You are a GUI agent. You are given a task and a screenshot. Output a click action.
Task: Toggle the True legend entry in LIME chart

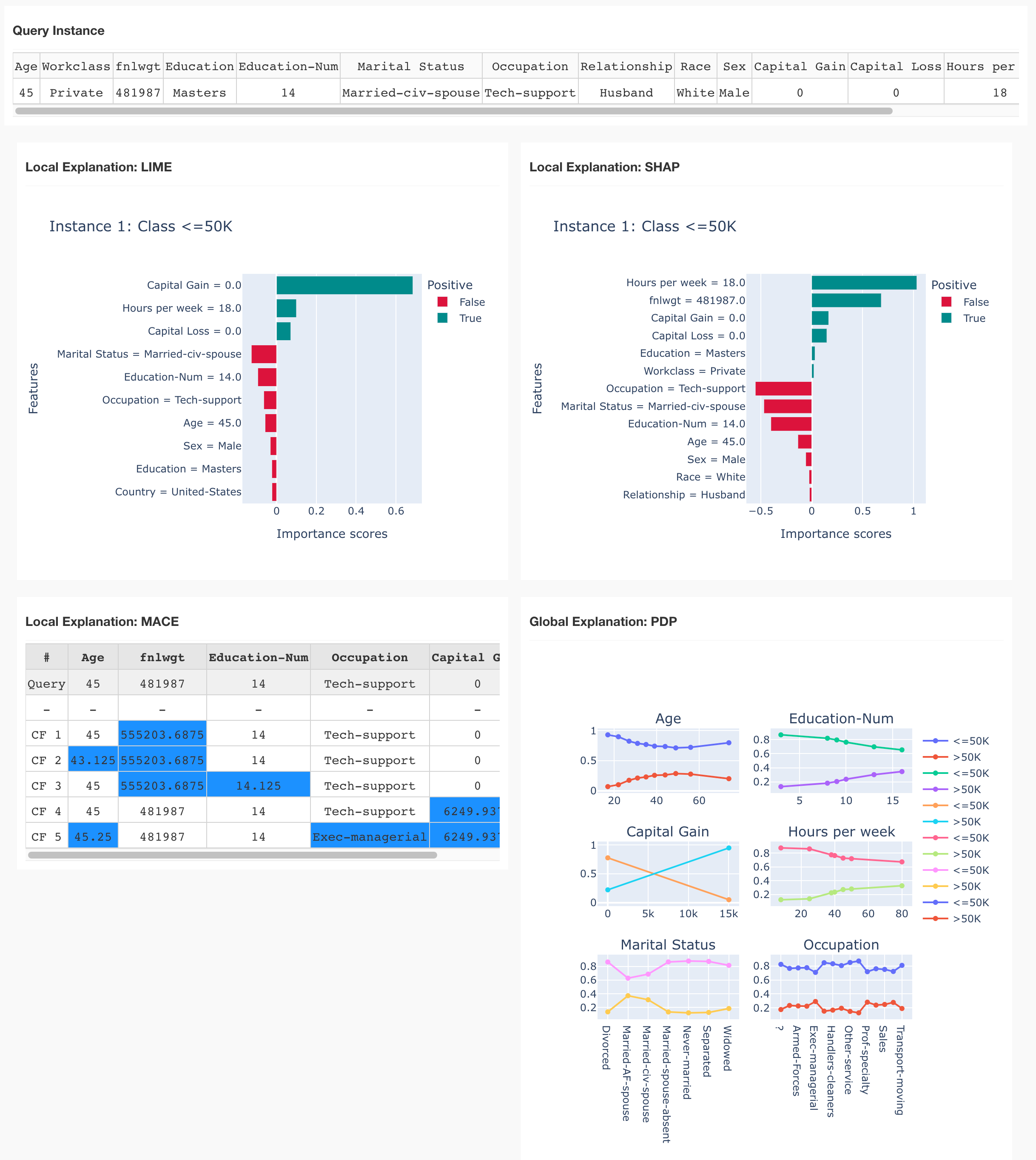pyautogui.click(x=459, y=318)
